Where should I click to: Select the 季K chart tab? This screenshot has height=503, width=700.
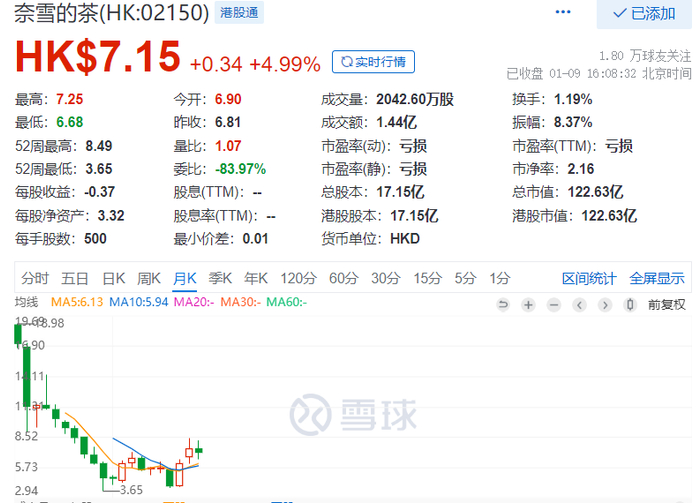pos(220,279)
